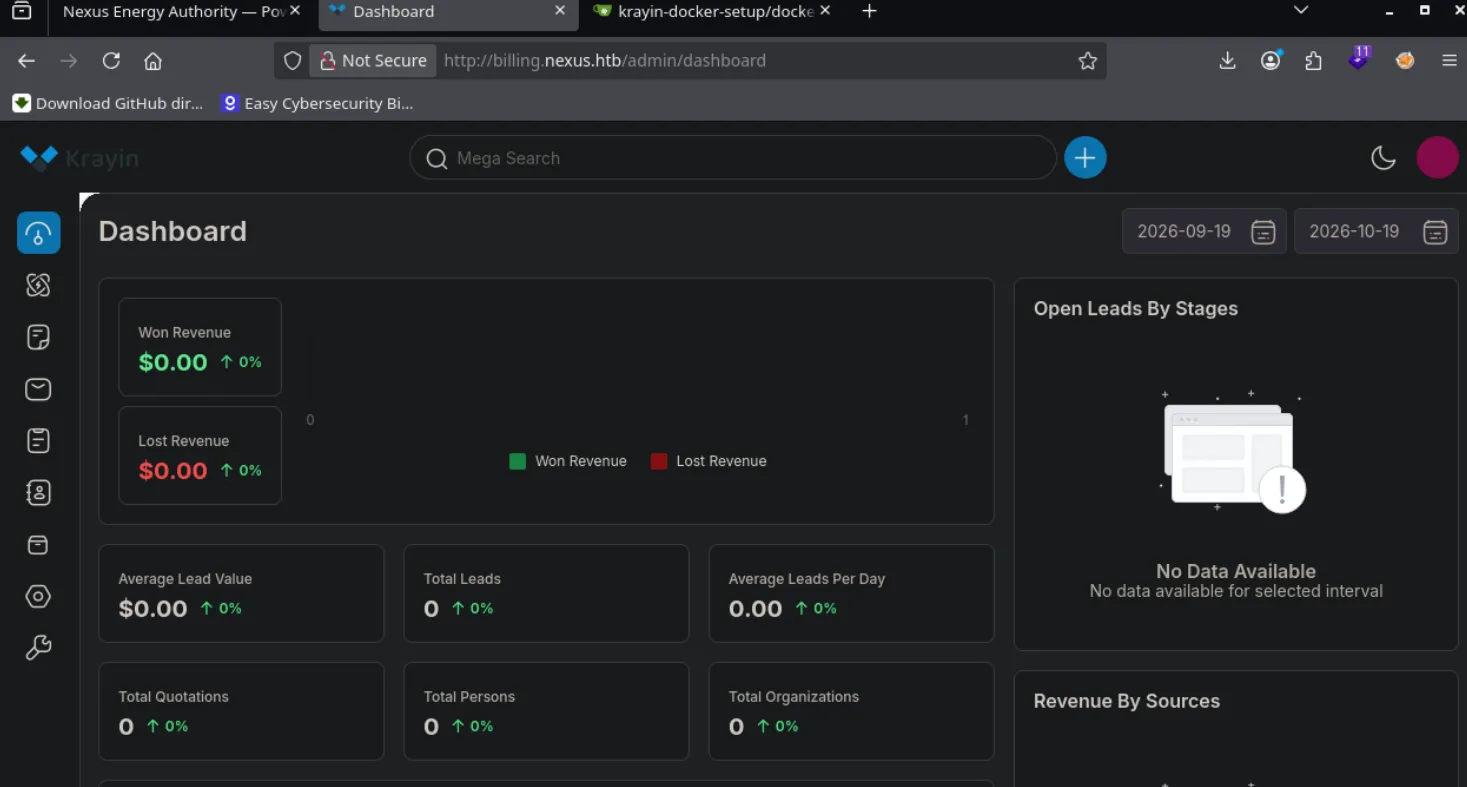Image resolution: width=1467 pixels, height=787 pixels.
Task: Click the Krayin logo
Action: coord(79,158)
